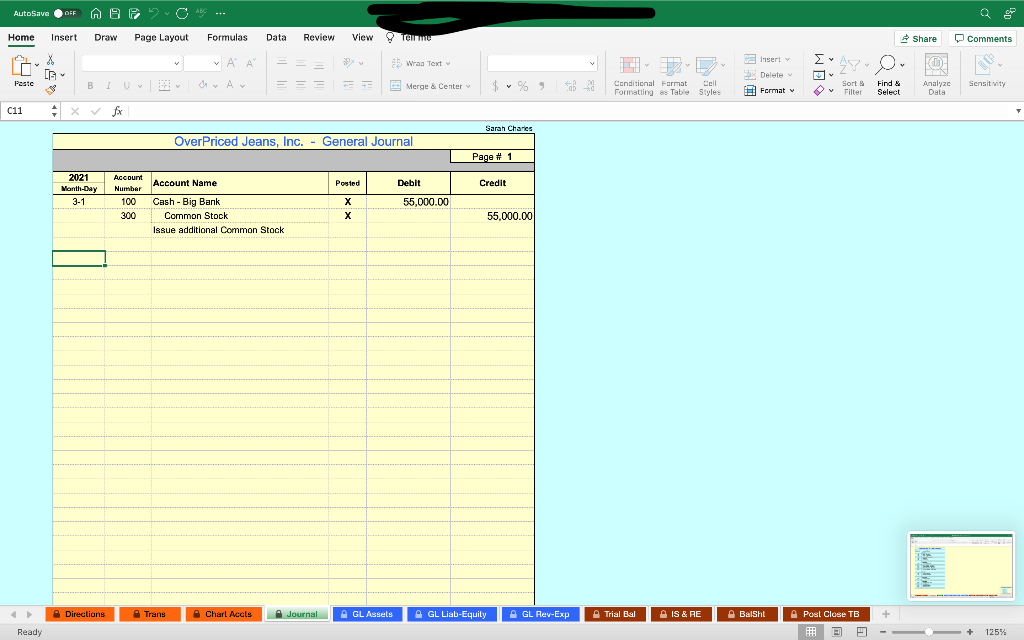Click the AutoSum icon

(819, 60)
